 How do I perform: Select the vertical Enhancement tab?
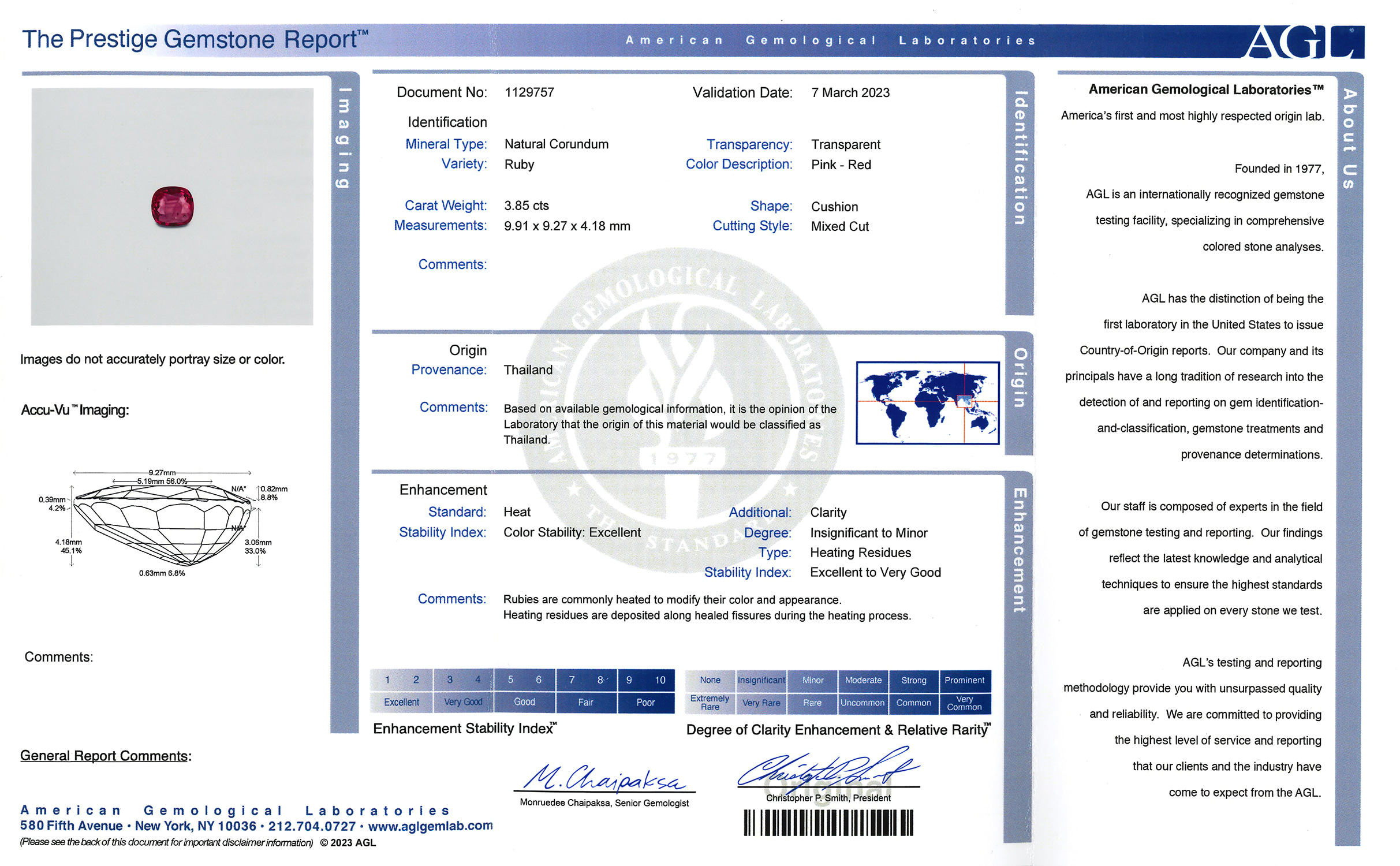tap(1020, 550)
